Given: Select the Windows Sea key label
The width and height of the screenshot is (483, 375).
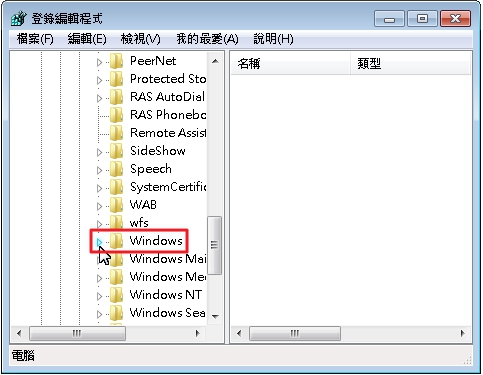Looking at the screenshot, I should (x=167, y=313).
